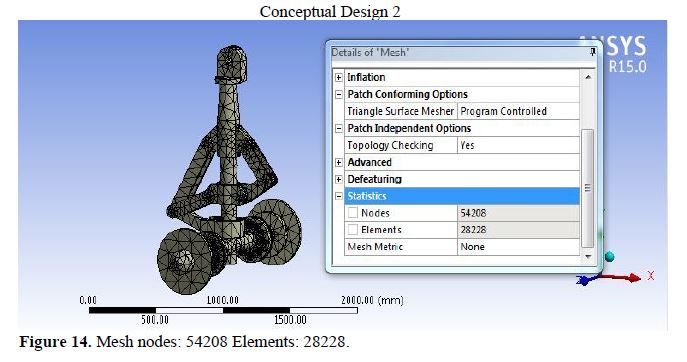
Task: Click the red X axis of the triad
Action: click(x=620, y=277)
